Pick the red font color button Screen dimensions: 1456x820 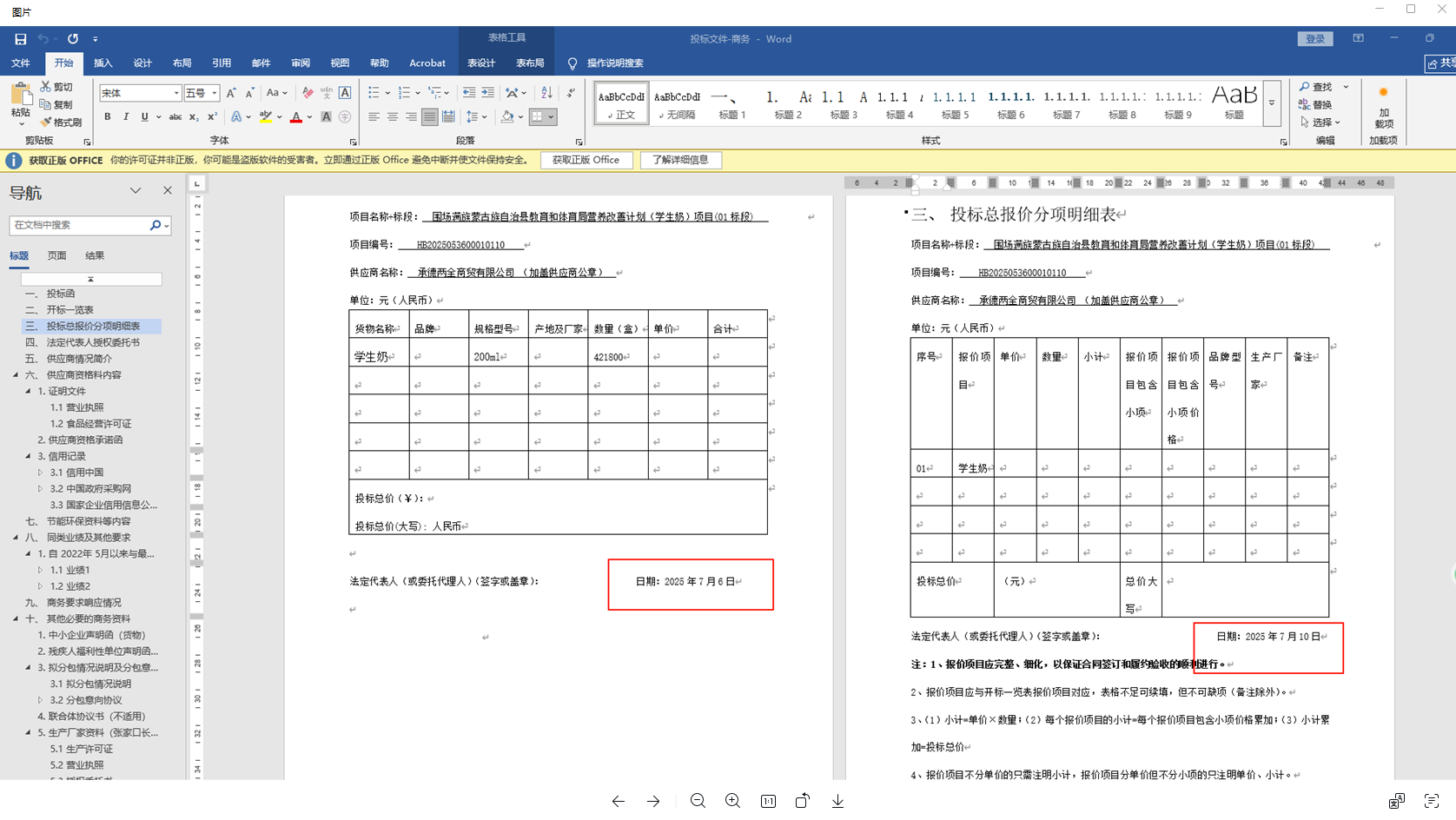[296, 116]
